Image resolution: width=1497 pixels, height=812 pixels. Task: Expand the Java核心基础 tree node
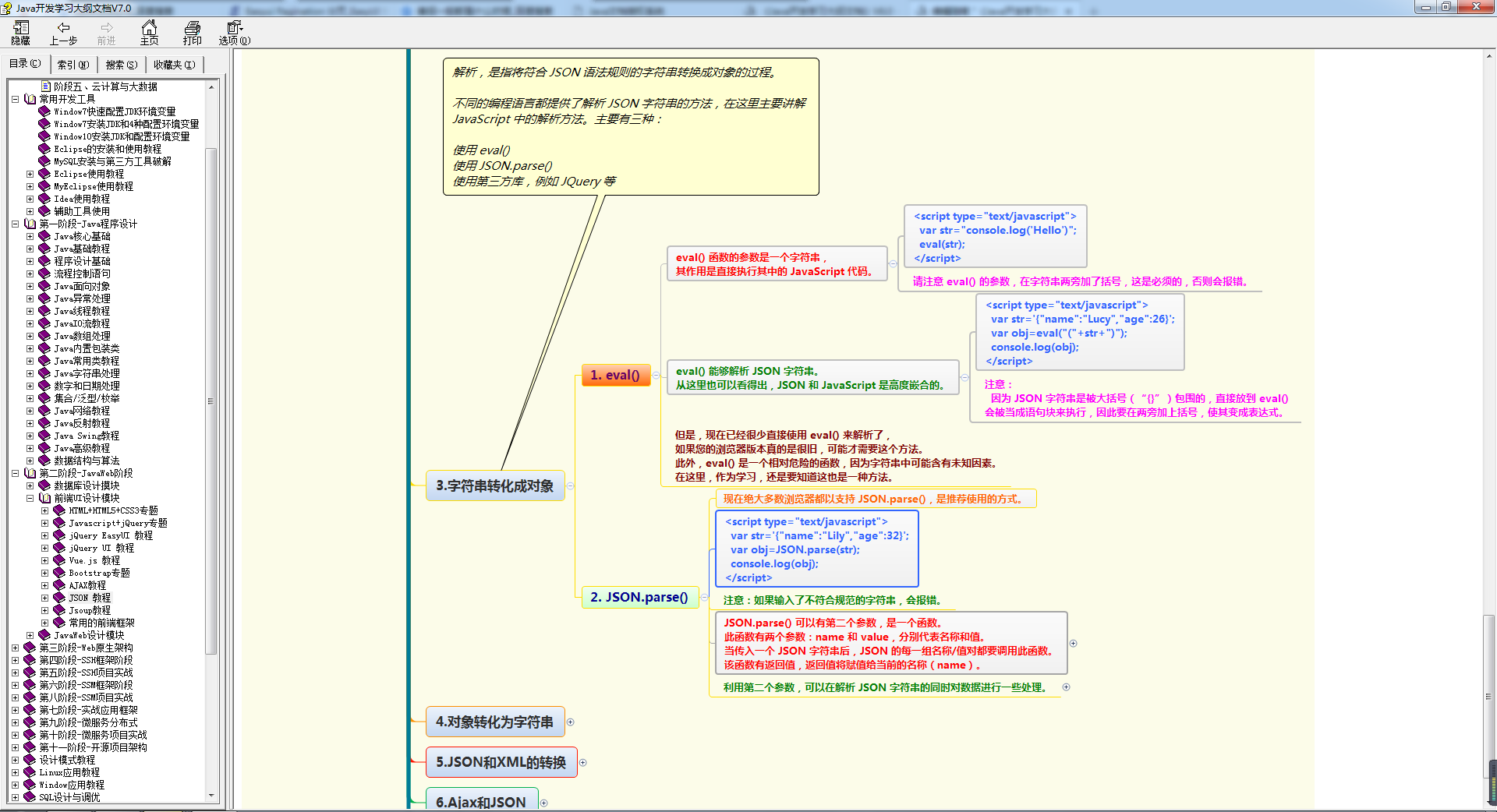[30, 236]
